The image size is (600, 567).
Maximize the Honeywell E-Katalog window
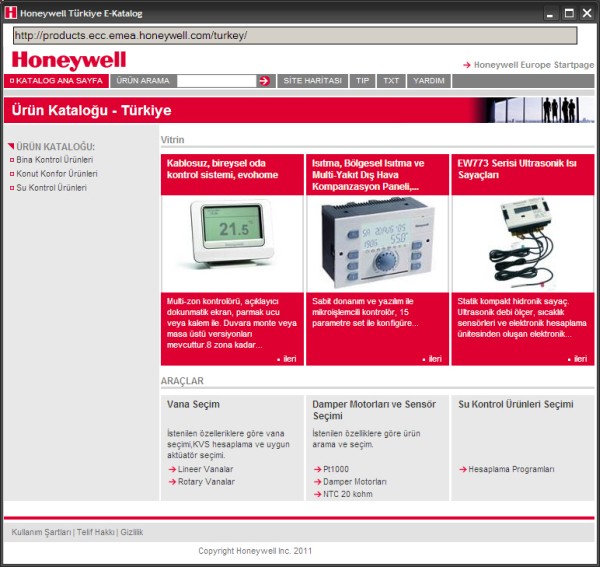tap(569, 13)
